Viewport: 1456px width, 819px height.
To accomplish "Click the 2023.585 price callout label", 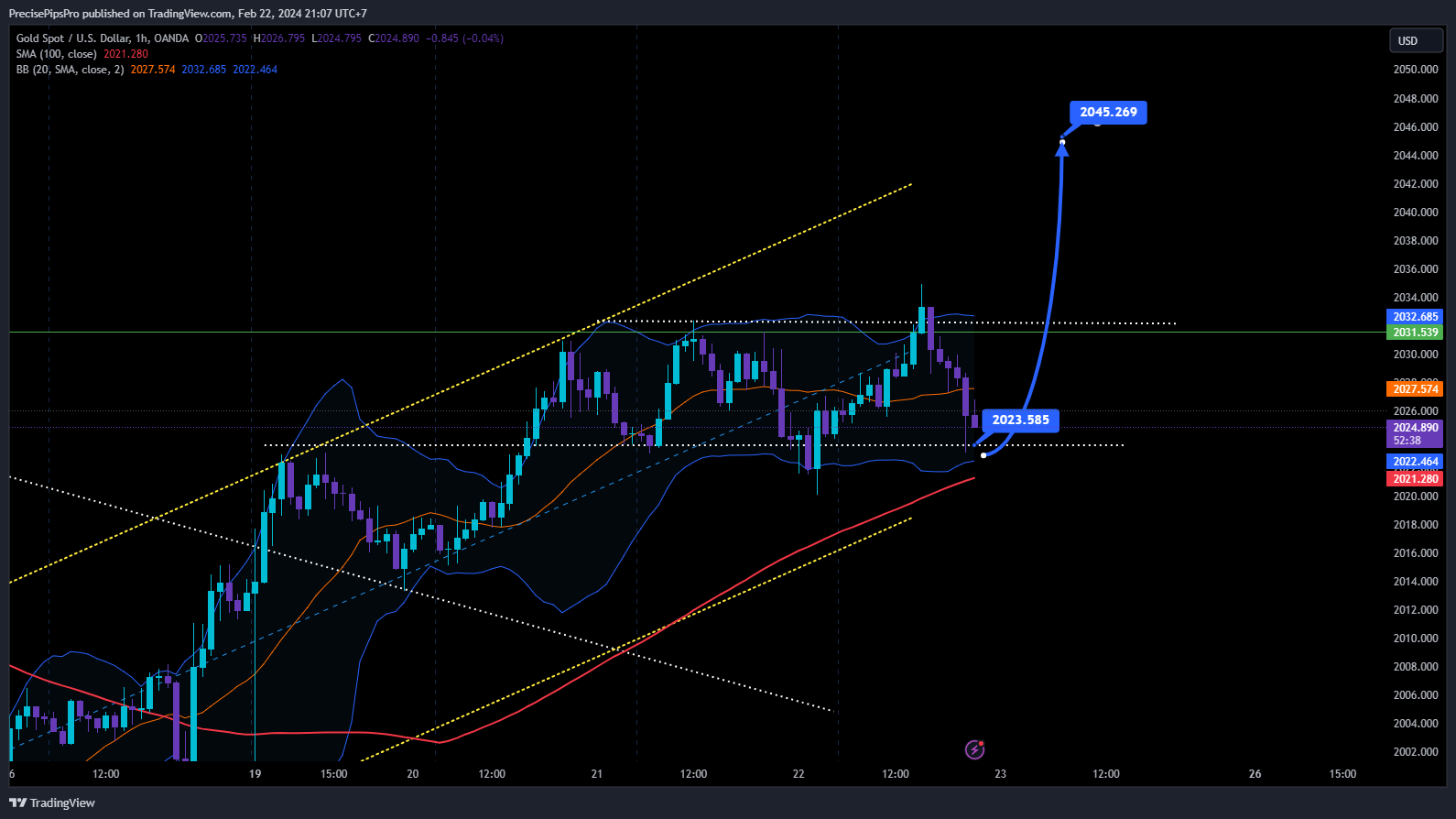I will 1021,420.
